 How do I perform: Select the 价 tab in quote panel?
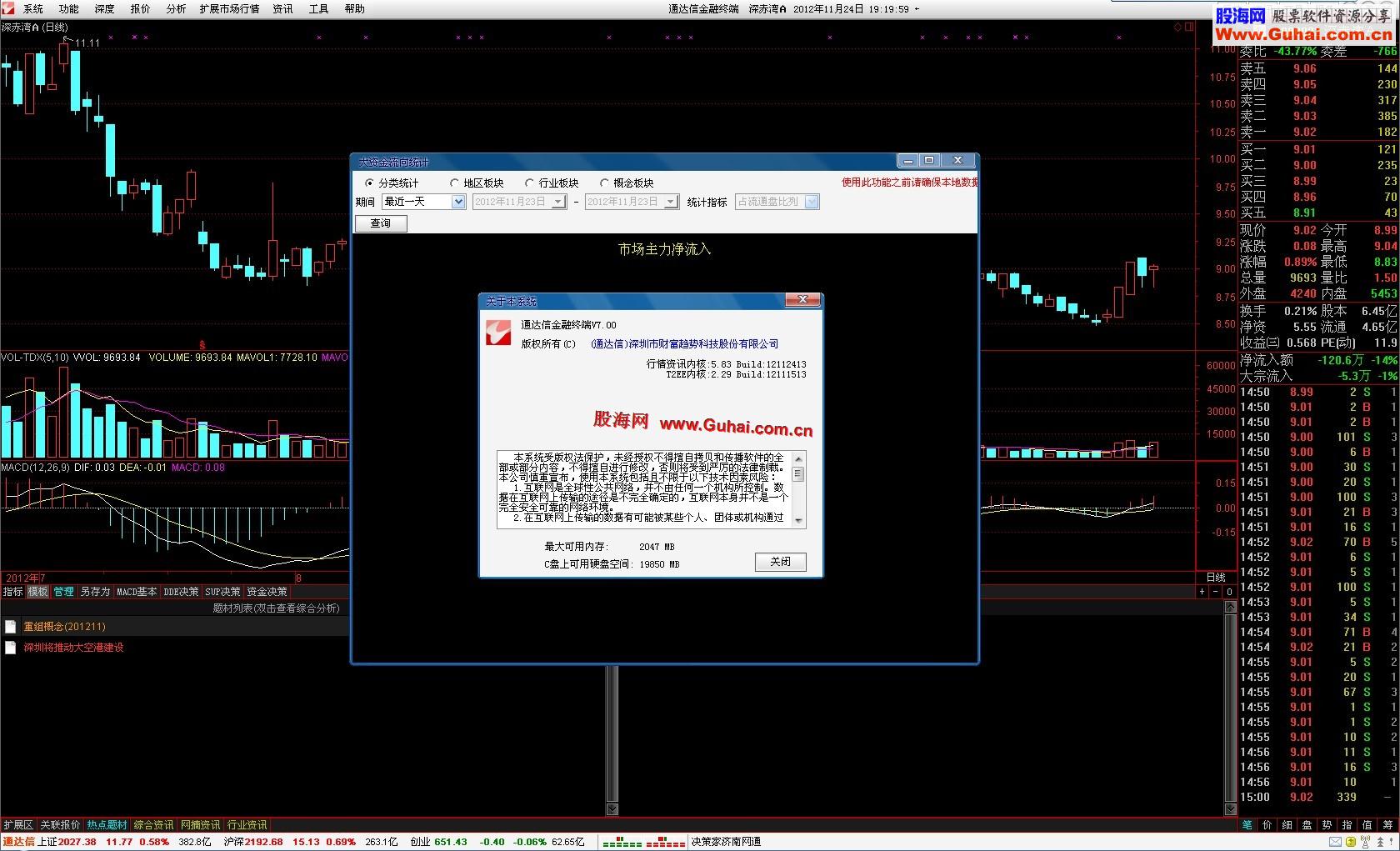[x=1267, y=824]
